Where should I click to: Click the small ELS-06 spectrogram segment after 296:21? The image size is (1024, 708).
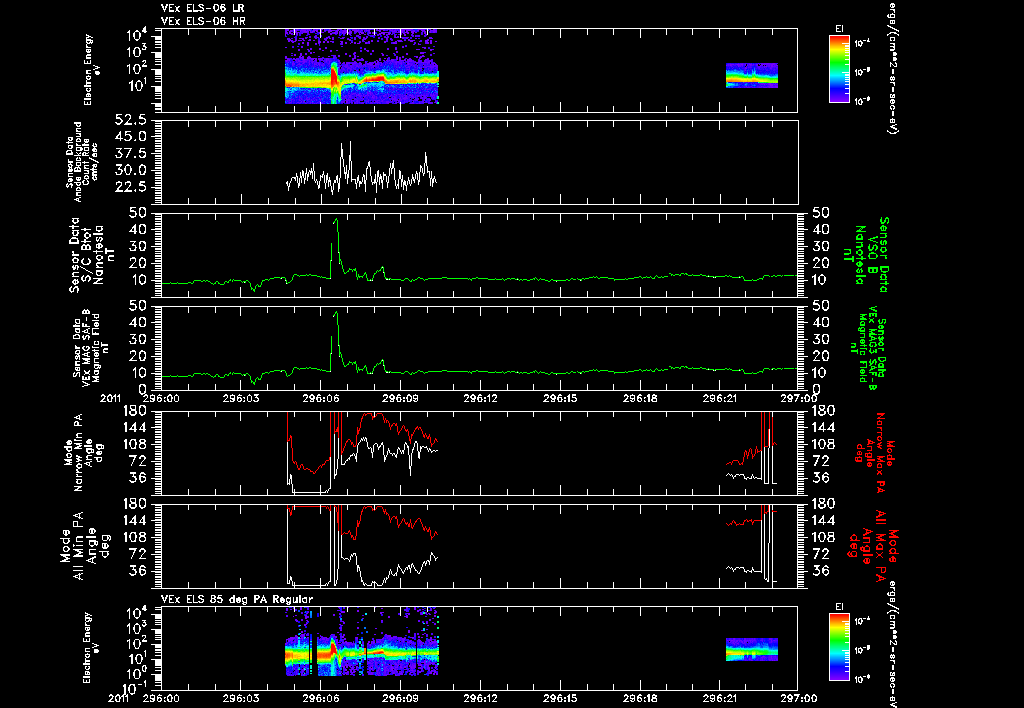[x=752, y=75]
